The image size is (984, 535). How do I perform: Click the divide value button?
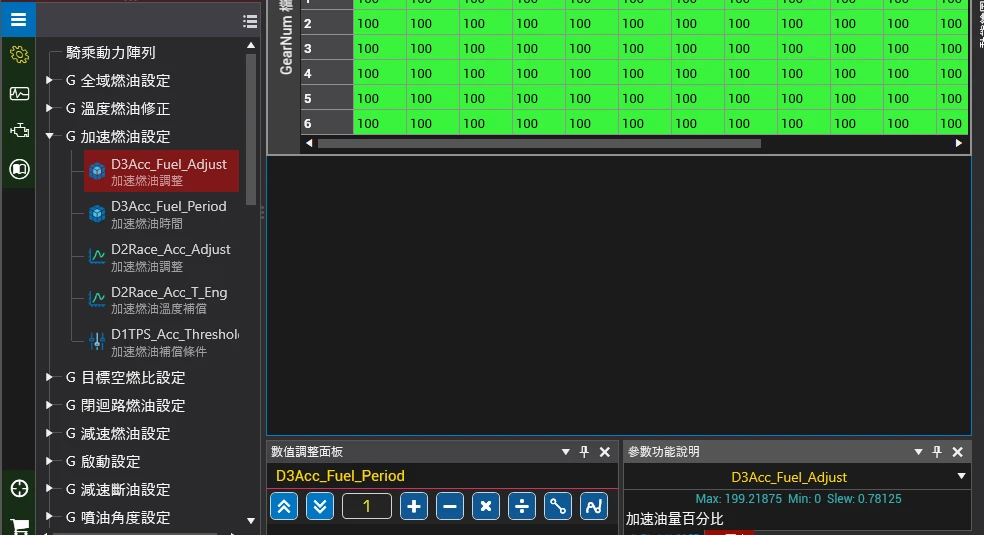521,506
